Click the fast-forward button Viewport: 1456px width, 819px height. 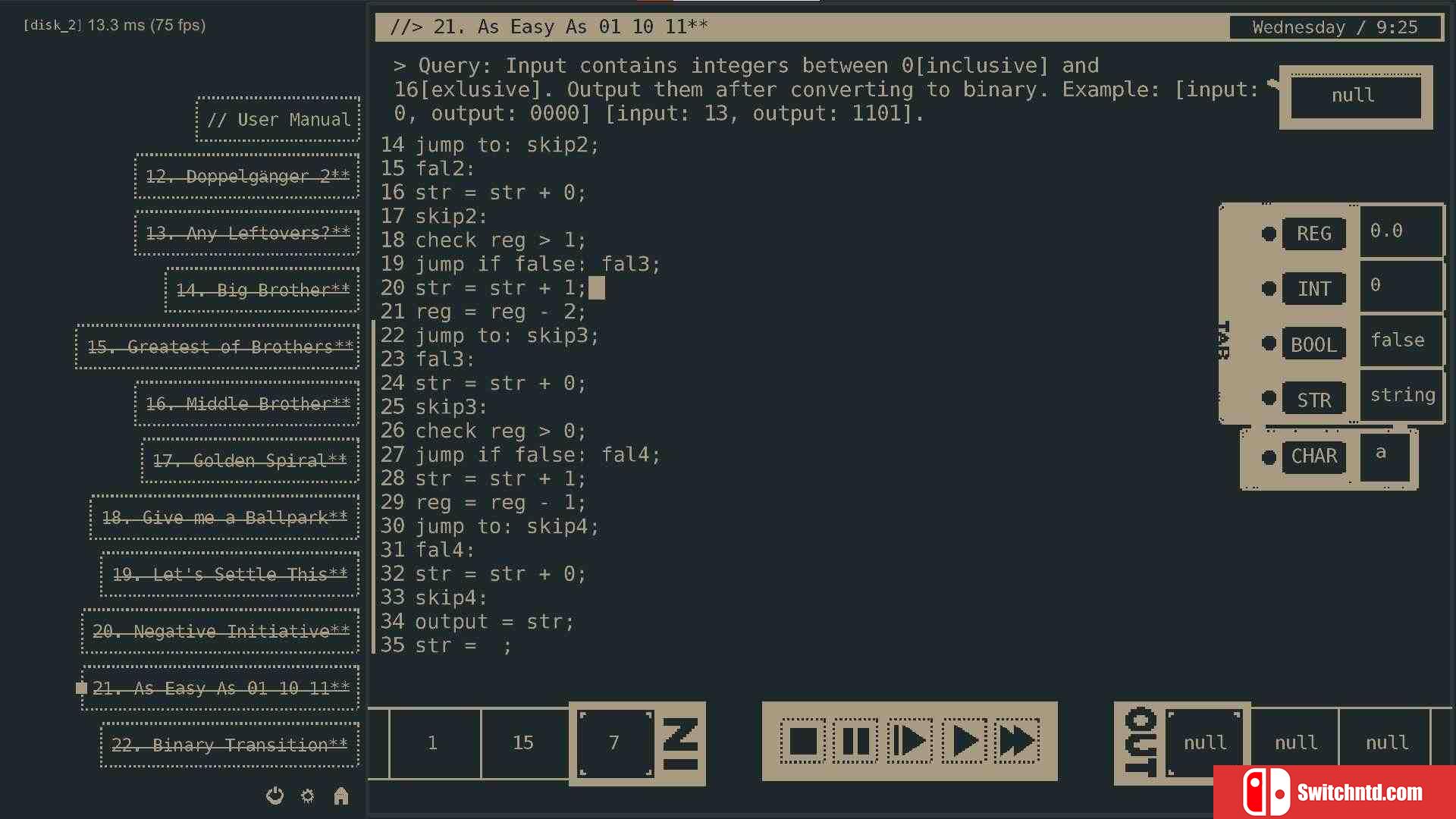pyautogui.click(x=1017, y=741)
